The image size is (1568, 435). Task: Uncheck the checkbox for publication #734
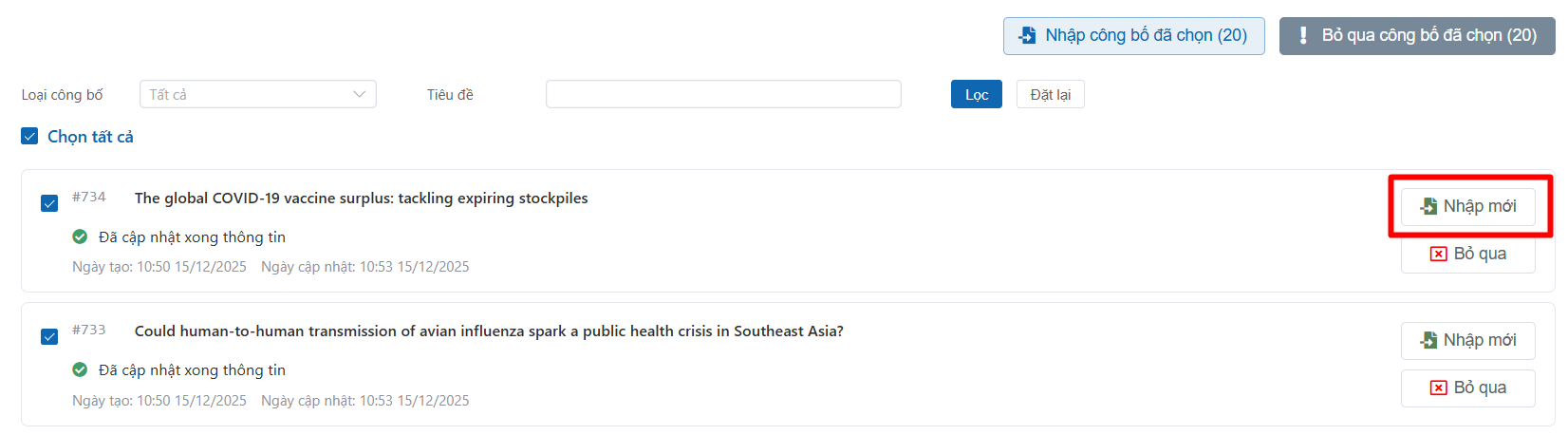[49, 203]
